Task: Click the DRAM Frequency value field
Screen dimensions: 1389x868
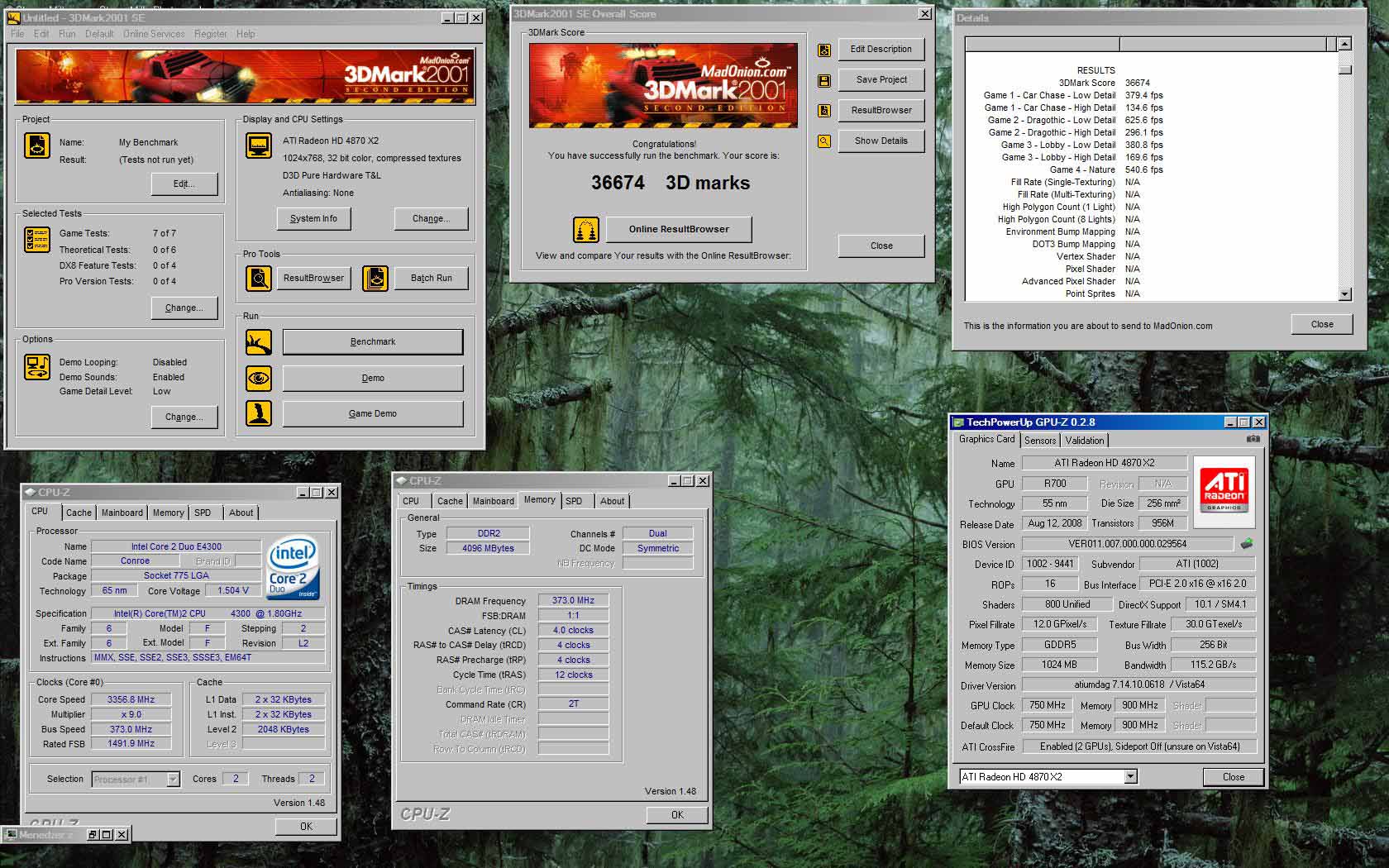Action: pos(574,600)
